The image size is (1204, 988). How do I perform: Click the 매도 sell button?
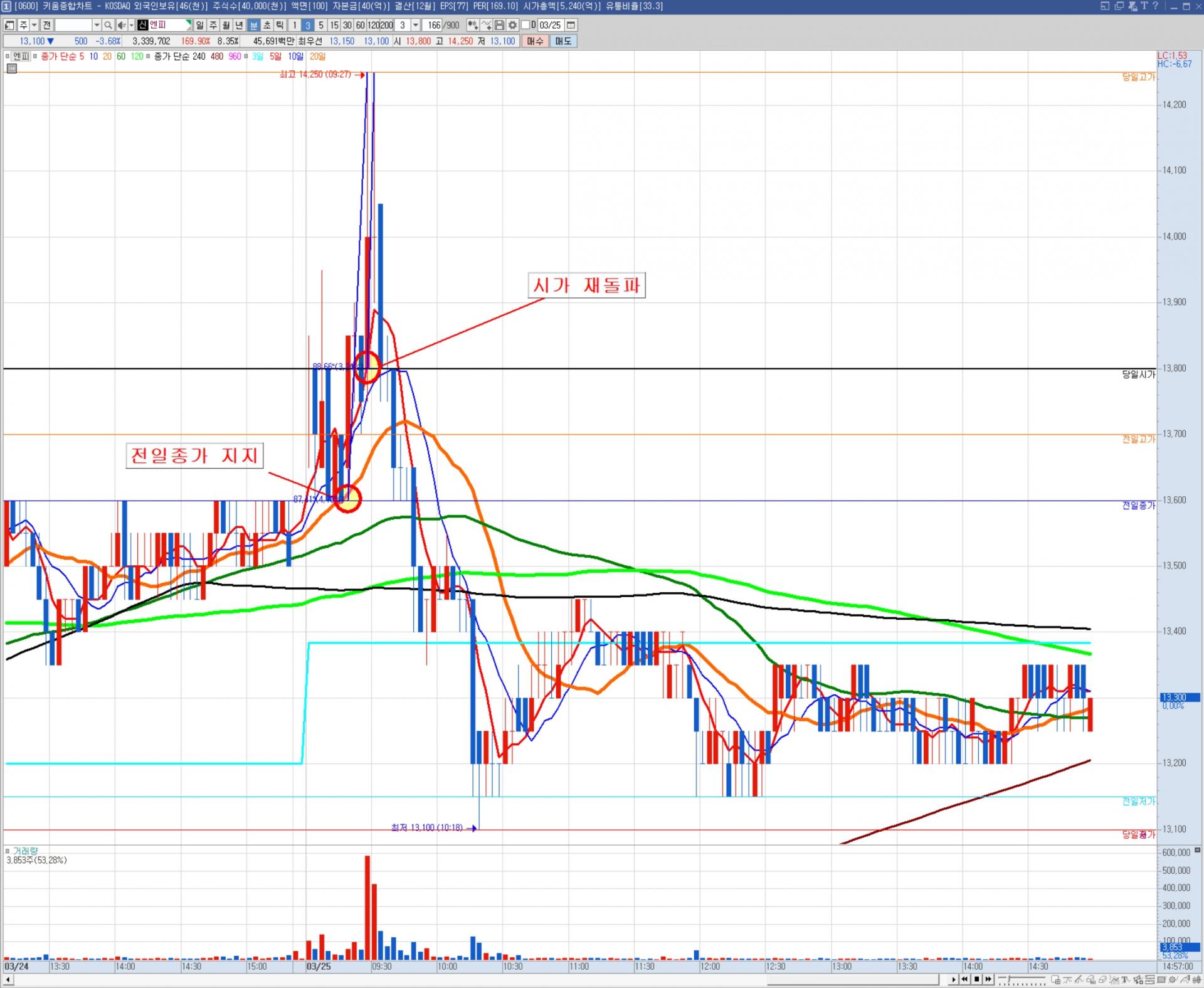point(563,41)
